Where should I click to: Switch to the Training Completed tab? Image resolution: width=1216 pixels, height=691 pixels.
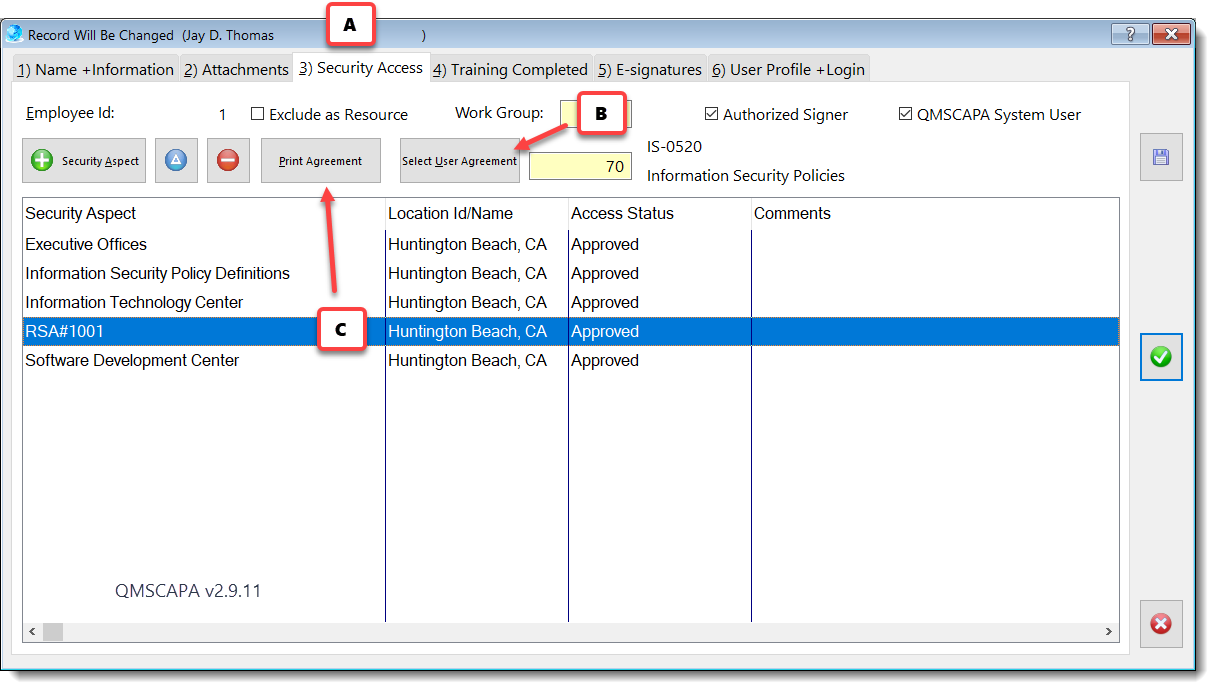(511, 70)
